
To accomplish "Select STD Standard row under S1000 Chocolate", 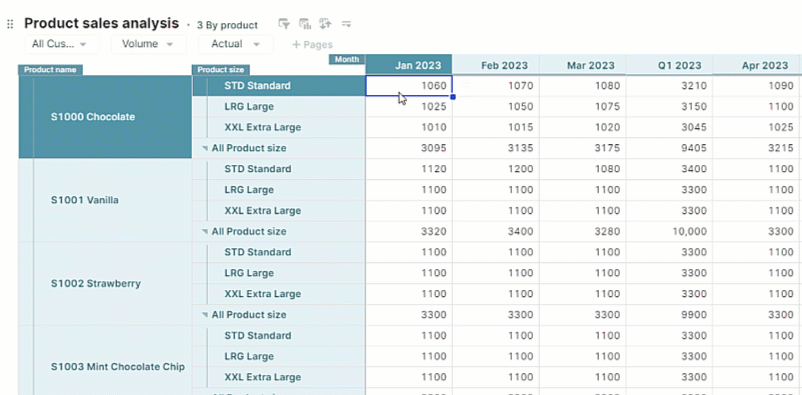I will [279, 85].
